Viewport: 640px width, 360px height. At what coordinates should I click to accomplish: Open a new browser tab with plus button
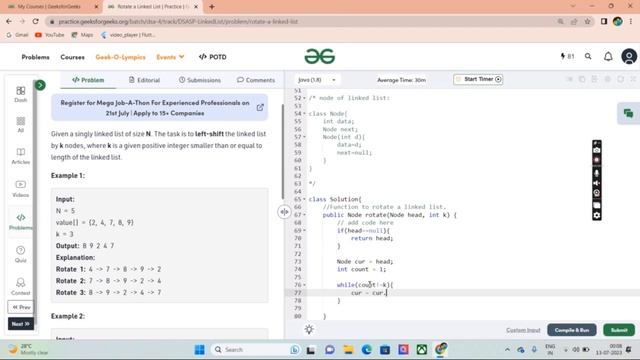coord(211,7)
